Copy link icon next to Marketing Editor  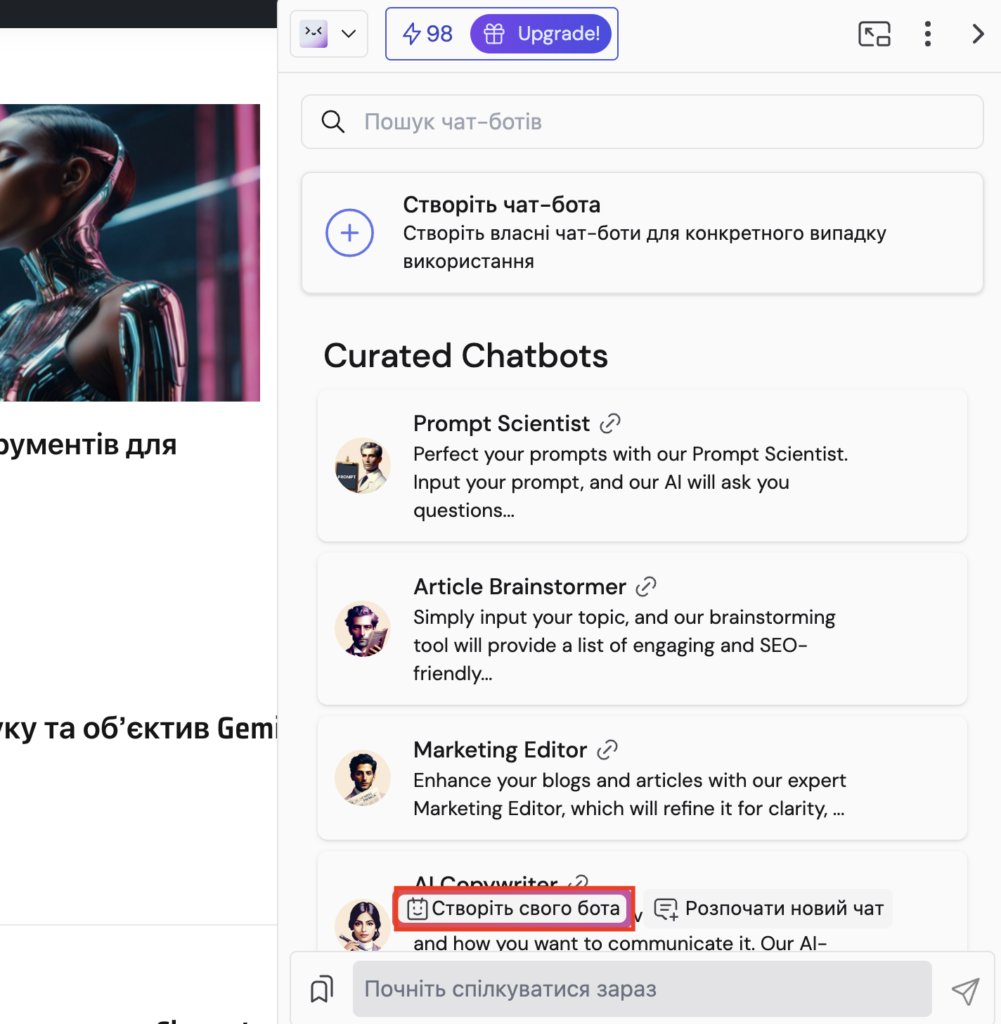pyautogui.click(x=606, y=750)
